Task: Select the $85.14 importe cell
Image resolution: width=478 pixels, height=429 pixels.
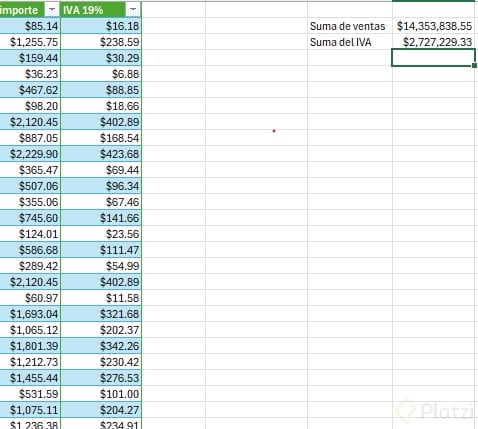Action: (30, 26)
